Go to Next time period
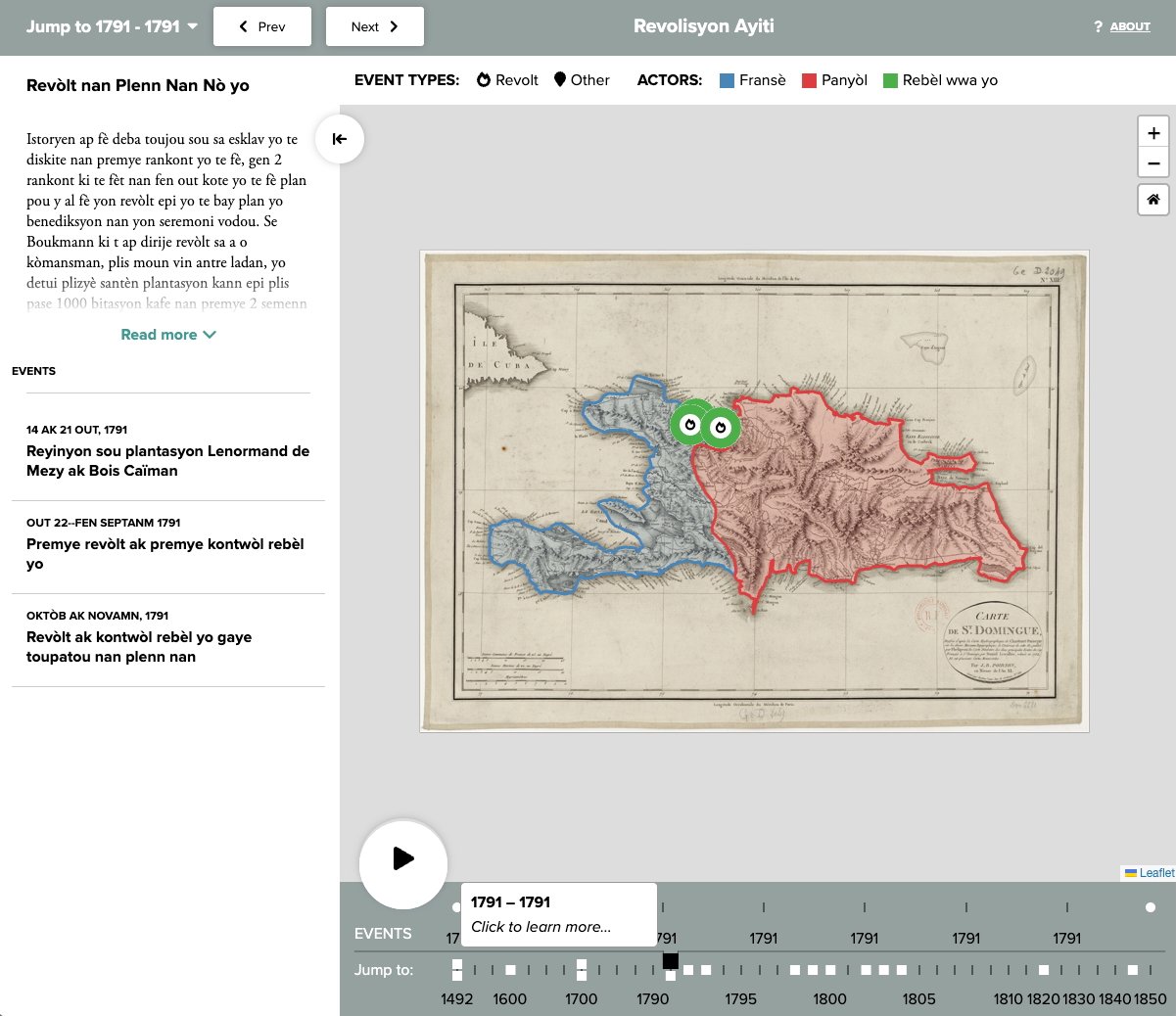The image size is (1176, 1016). pos(375,26)
